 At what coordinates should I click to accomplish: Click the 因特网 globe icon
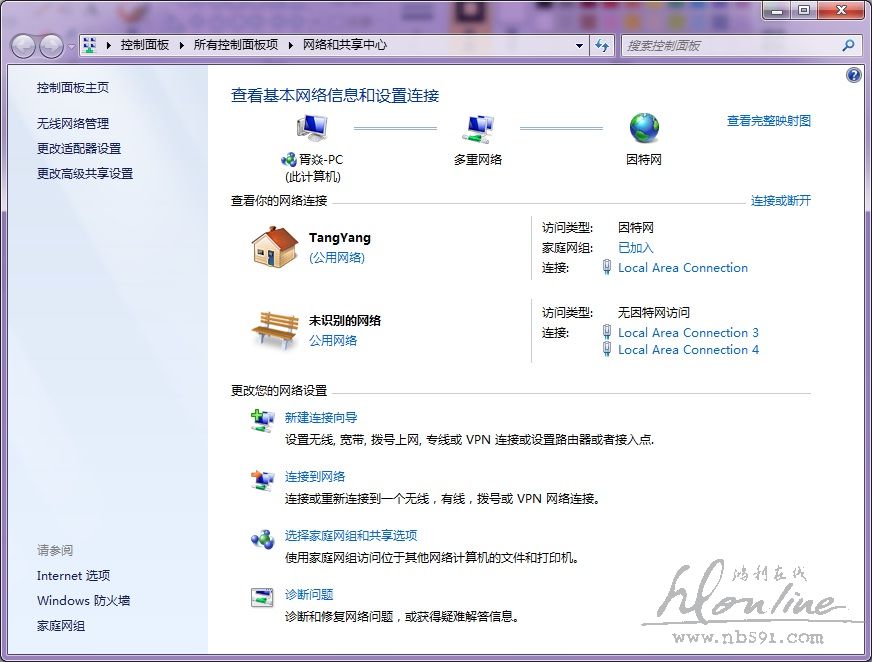coord(644,127)
